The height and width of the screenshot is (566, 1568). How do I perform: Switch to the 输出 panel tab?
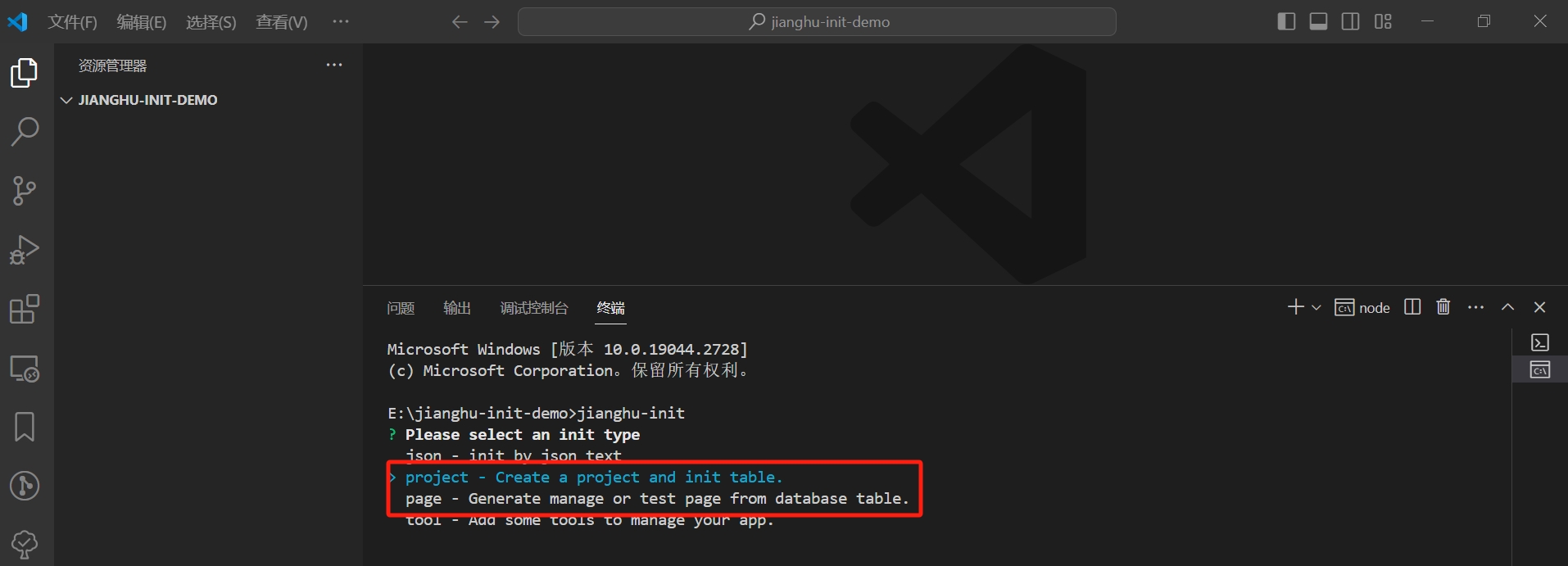click(x=457, y=308)
